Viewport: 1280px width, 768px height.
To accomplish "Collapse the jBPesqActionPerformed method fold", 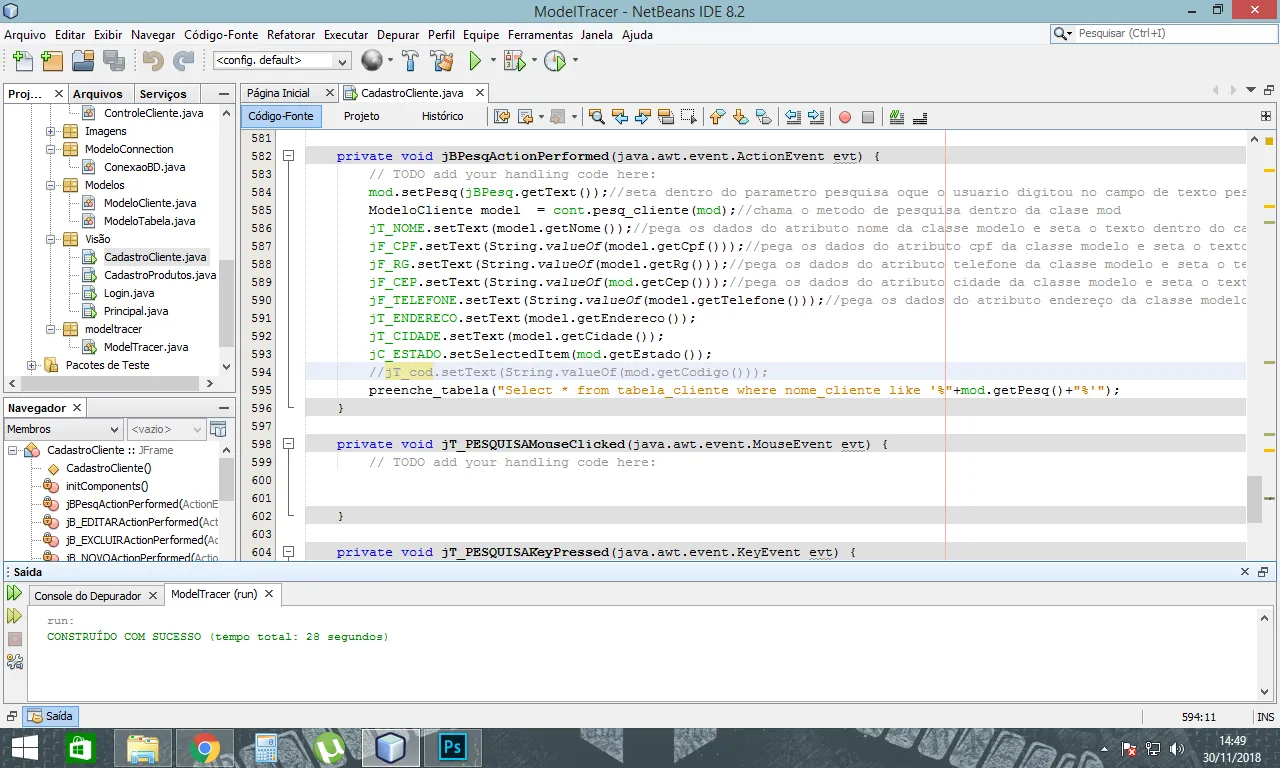I will tap(288, 156).
